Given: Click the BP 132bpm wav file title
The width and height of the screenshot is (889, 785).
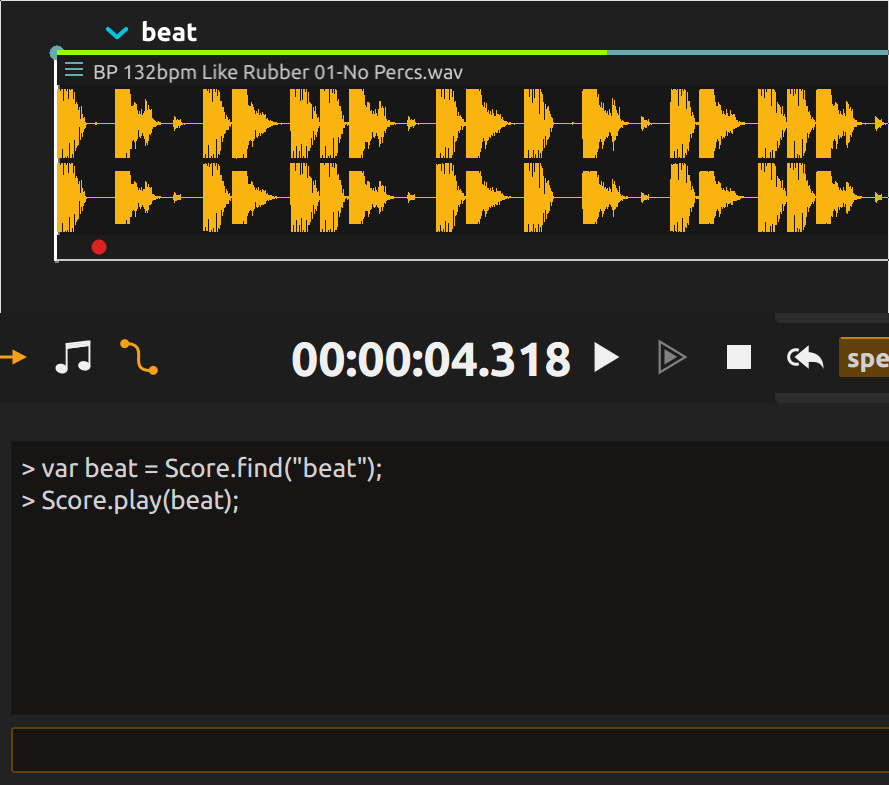Looking at the screenshot, I should [277, 72].
